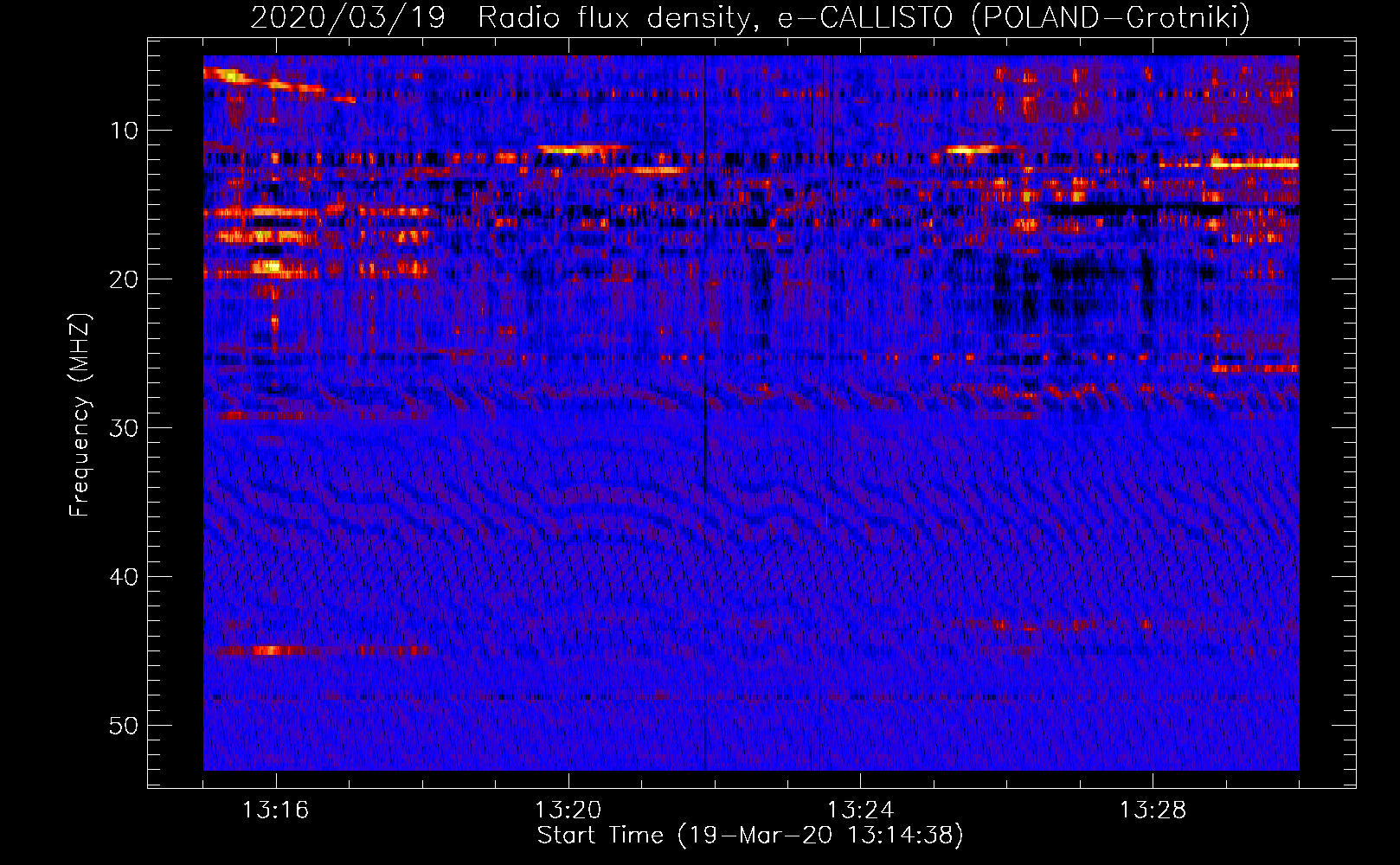Click the 13:24 time tick label

[x=861, y=811]
